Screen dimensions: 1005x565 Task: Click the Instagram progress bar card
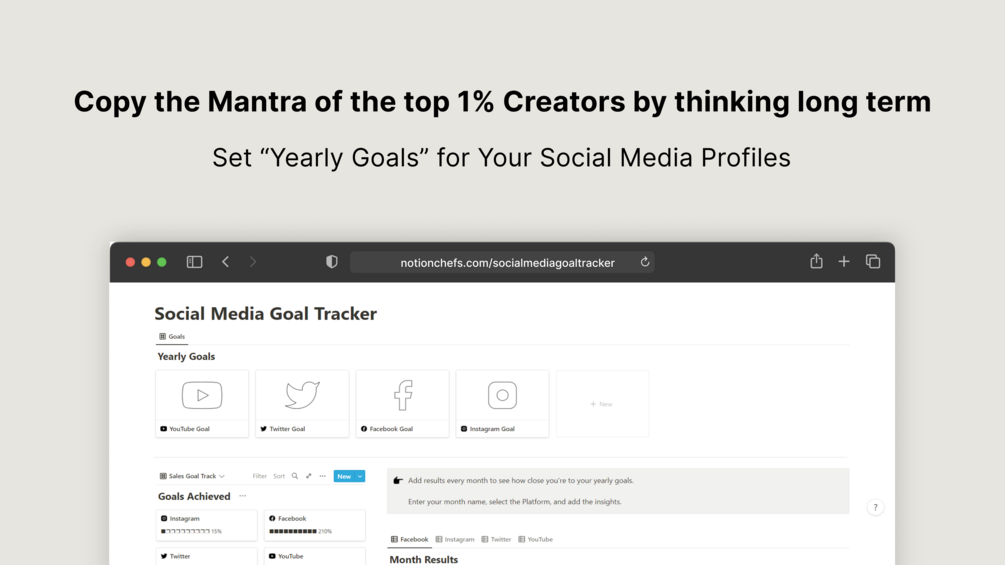(x=207, y=525)
